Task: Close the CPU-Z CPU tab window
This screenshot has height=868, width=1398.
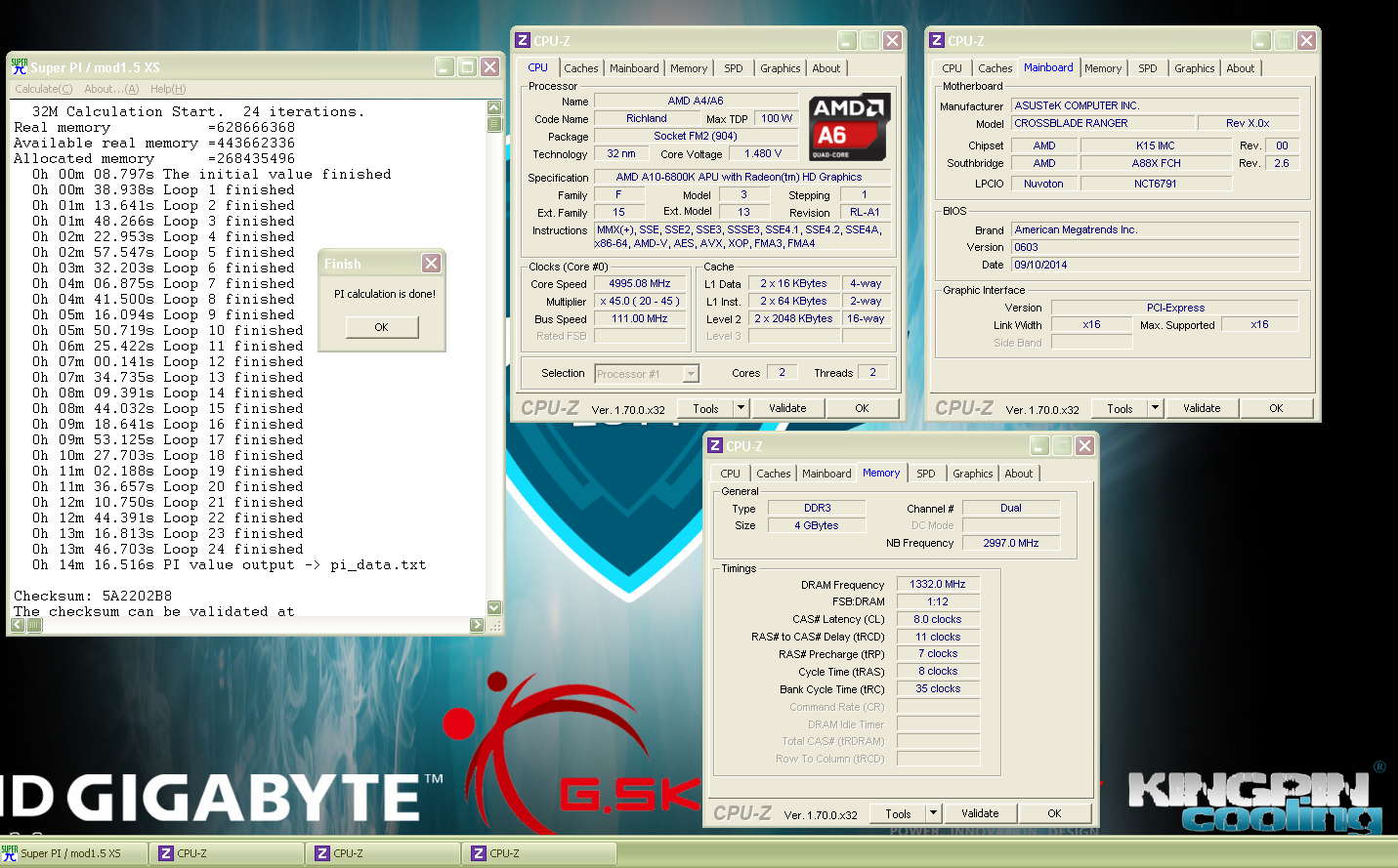Action: pos(892,40)
